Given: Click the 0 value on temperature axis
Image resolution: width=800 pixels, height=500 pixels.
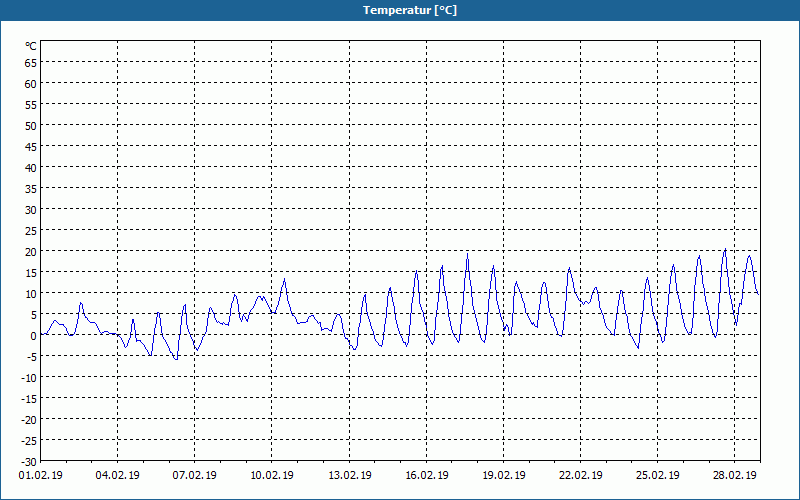Looking at the screenshot, I should 34,336.
